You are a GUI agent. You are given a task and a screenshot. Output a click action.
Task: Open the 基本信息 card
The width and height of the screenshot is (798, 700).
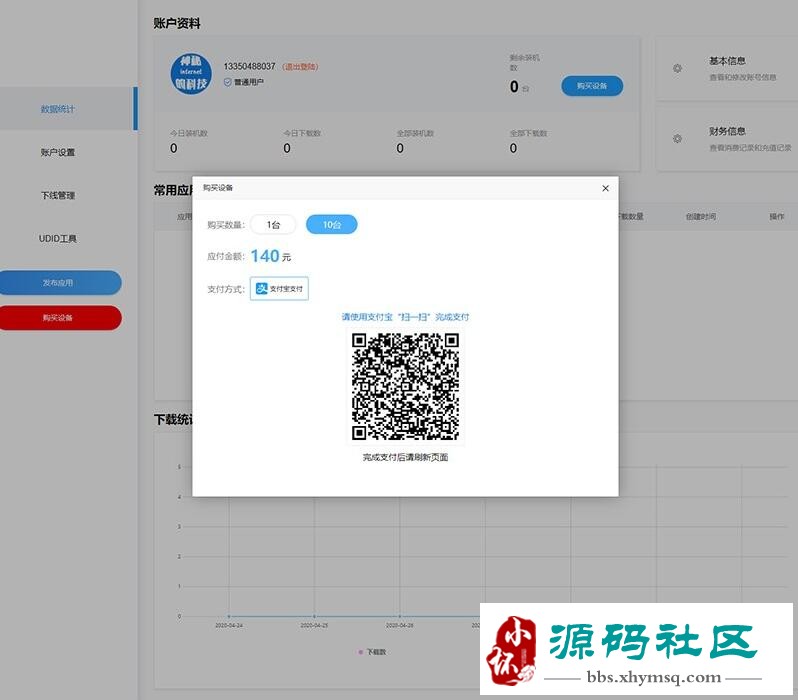[x=727, y=68]
